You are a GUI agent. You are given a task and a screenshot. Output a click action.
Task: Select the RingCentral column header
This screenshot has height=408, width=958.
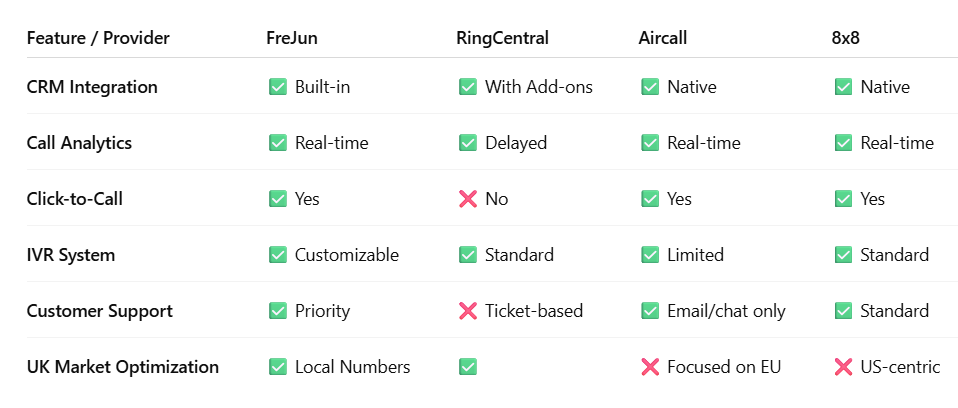point(502,39)
